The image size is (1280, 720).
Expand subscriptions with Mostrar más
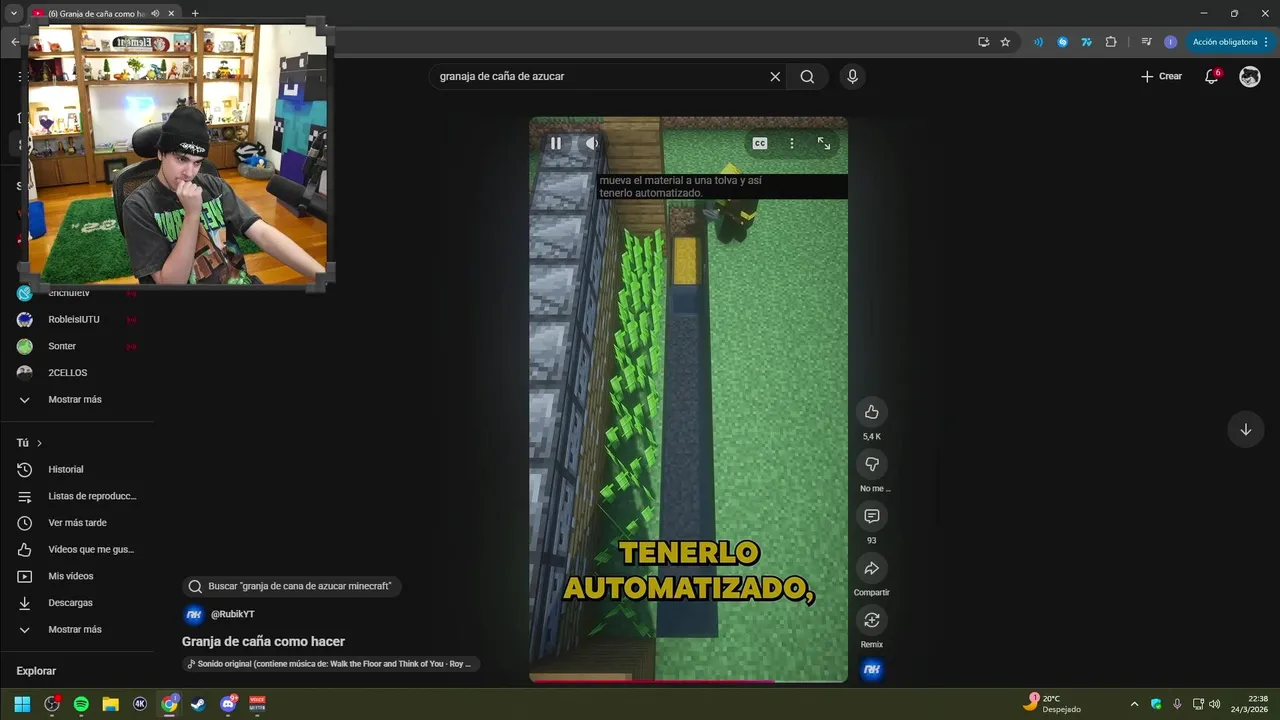77,399
